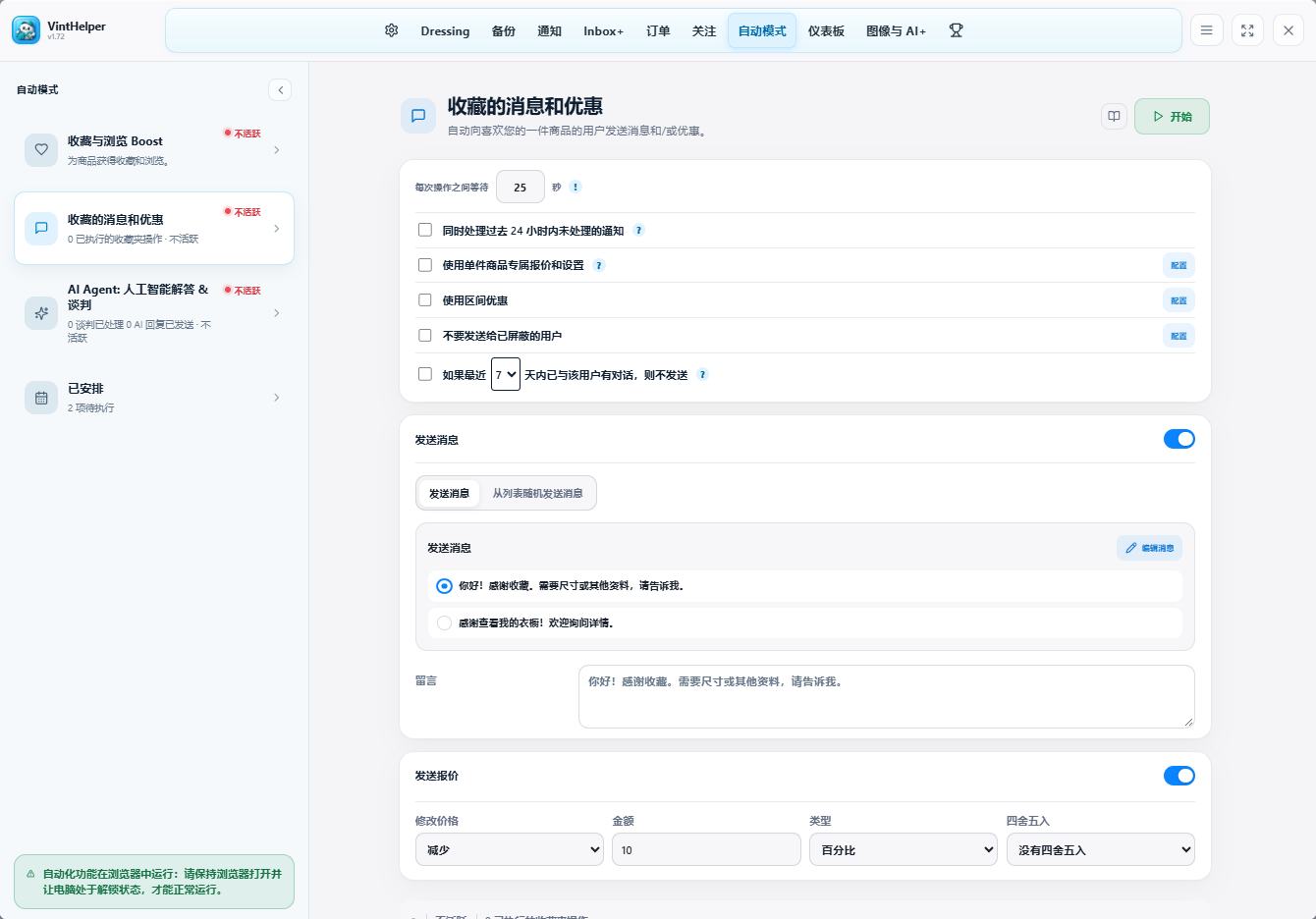
Task: Check the 使用区间优惠 checkbox
Action: tap(425, 300)
